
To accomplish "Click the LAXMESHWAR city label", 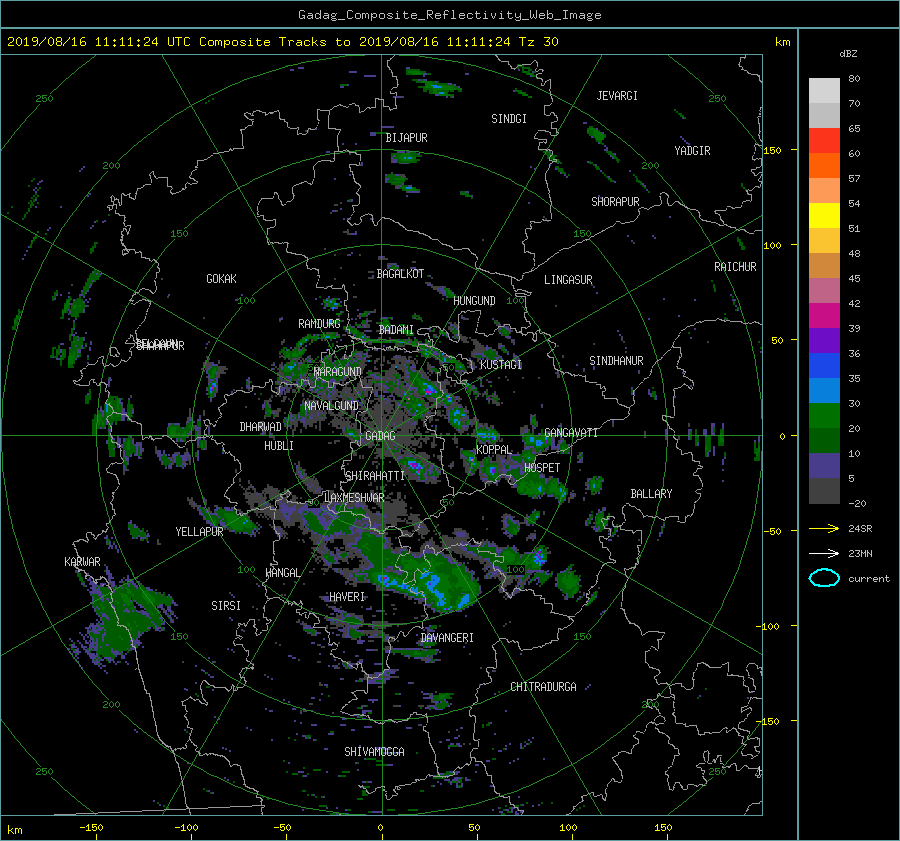I will click(354, 498).
